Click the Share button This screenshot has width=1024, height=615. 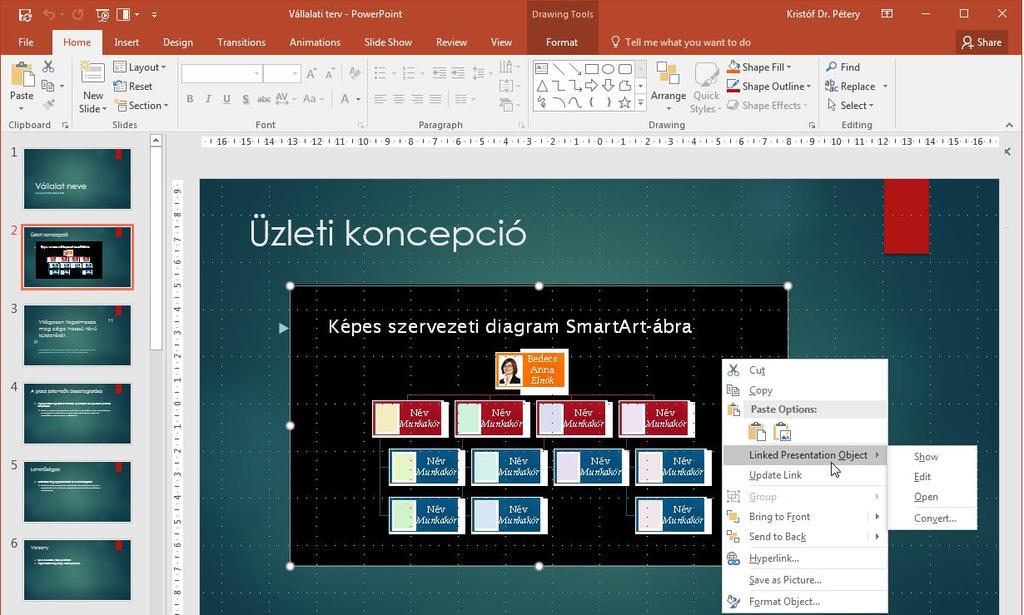(981, 42)
